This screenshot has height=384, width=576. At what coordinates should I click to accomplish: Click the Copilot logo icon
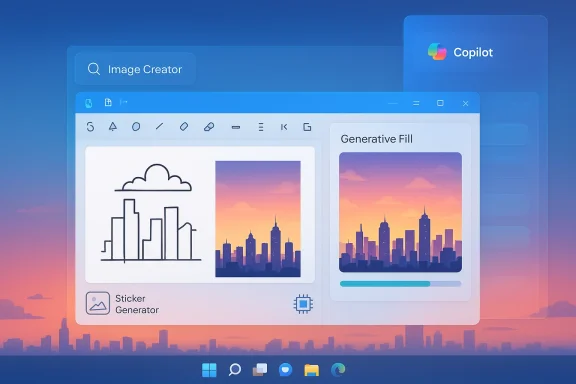[x=437, y=52]
